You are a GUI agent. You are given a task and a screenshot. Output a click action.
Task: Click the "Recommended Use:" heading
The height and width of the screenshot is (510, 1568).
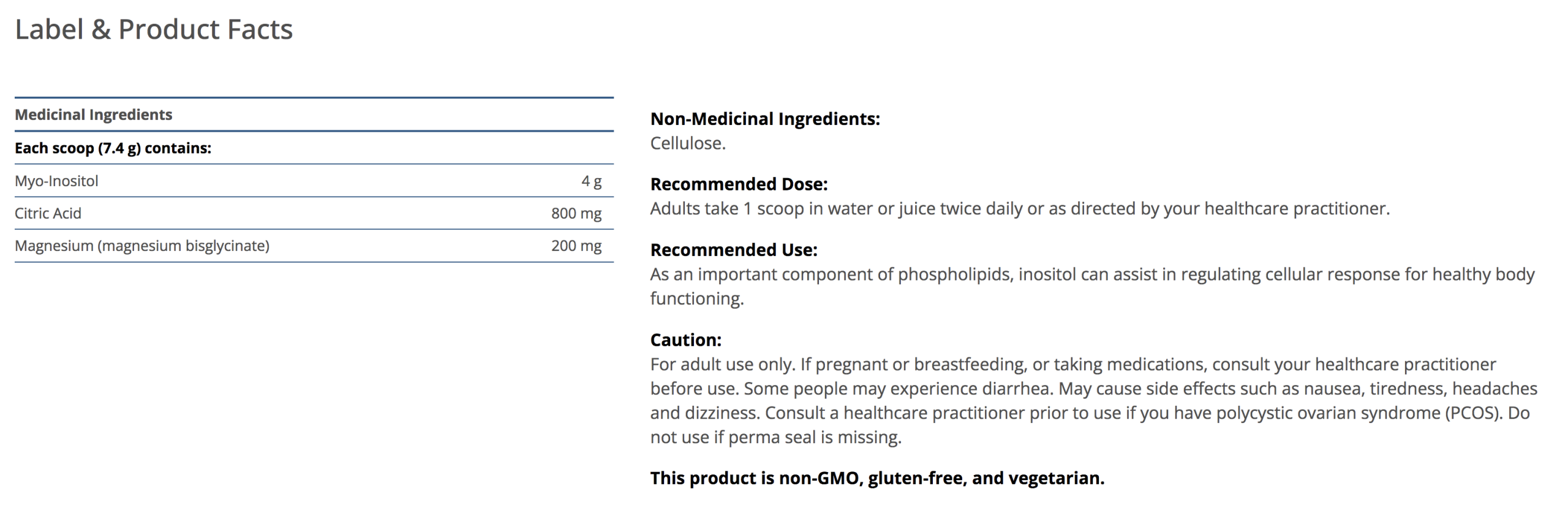pyautogui.click(x=733, y=250)
